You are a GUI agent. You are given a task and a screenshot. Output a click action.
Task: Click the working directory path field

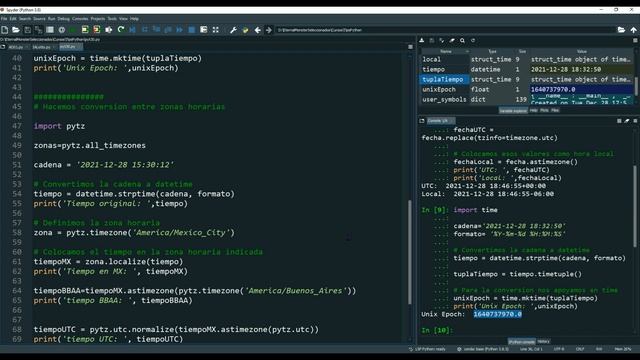446,30
